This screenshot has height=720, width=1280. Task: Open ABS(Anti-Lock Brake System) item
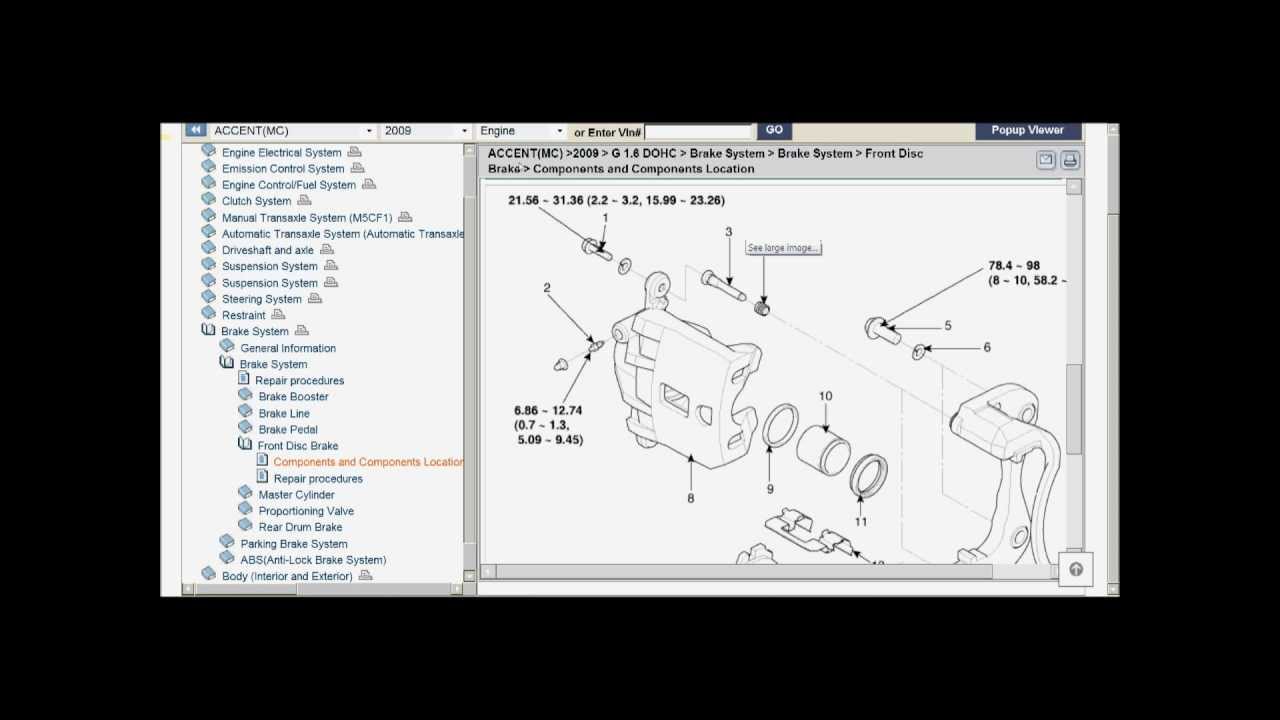click(313, 560)
